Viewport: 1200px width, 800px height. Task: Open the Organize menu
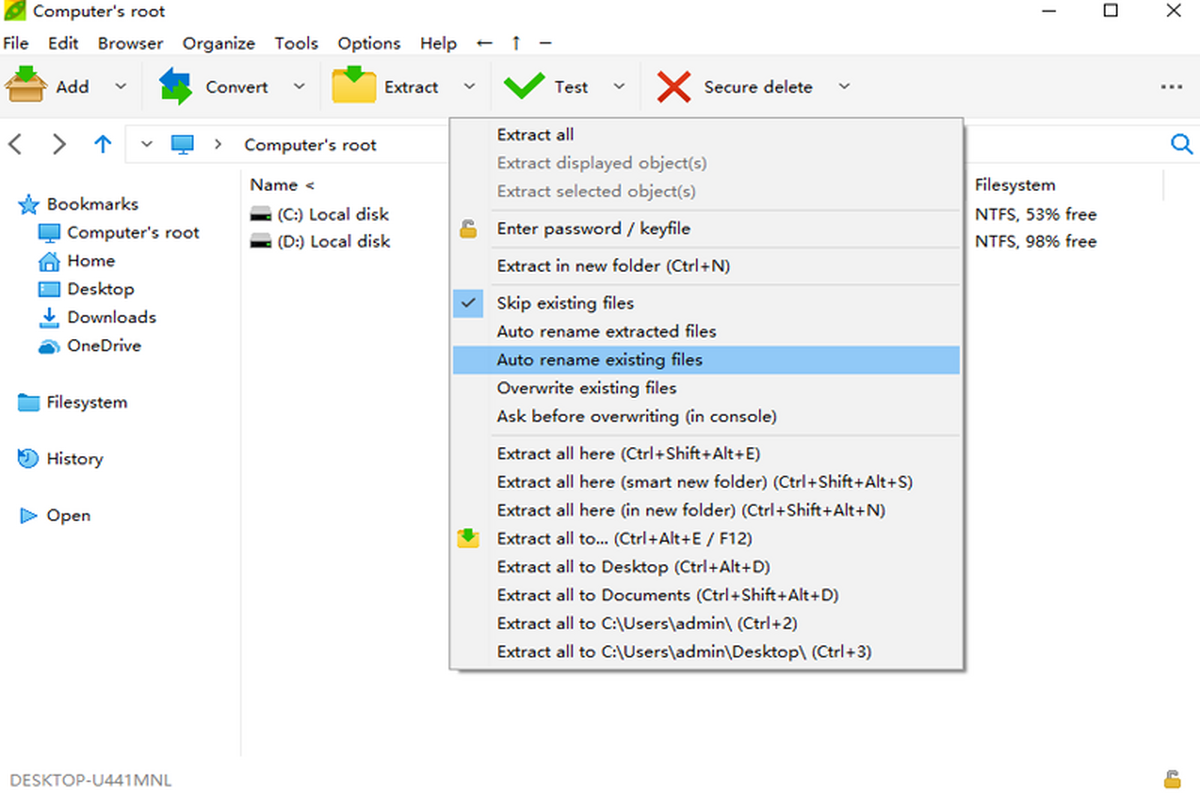click(x=218, y=43)
